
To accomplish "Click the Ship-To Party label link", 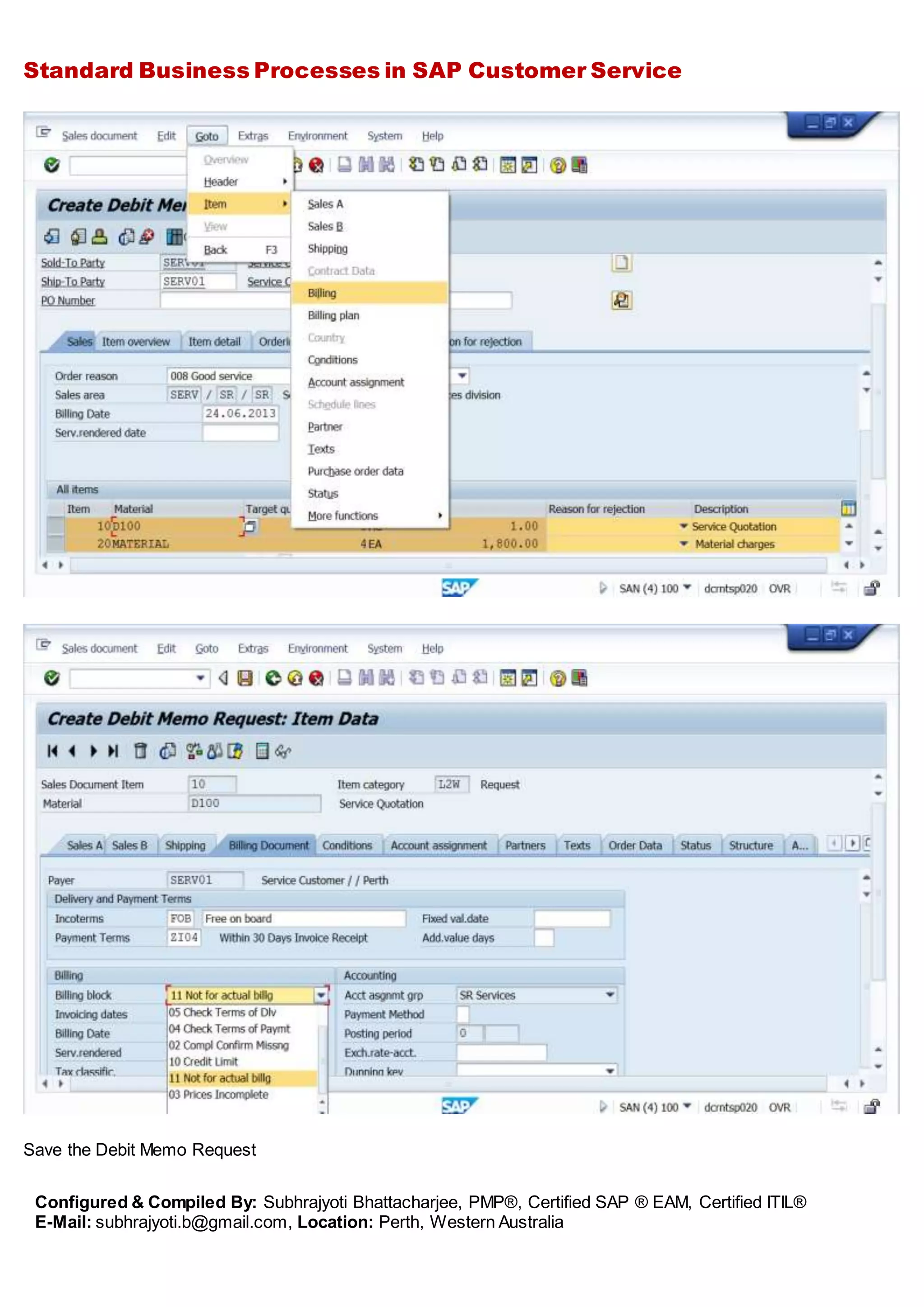I will (x=73, y=282).
